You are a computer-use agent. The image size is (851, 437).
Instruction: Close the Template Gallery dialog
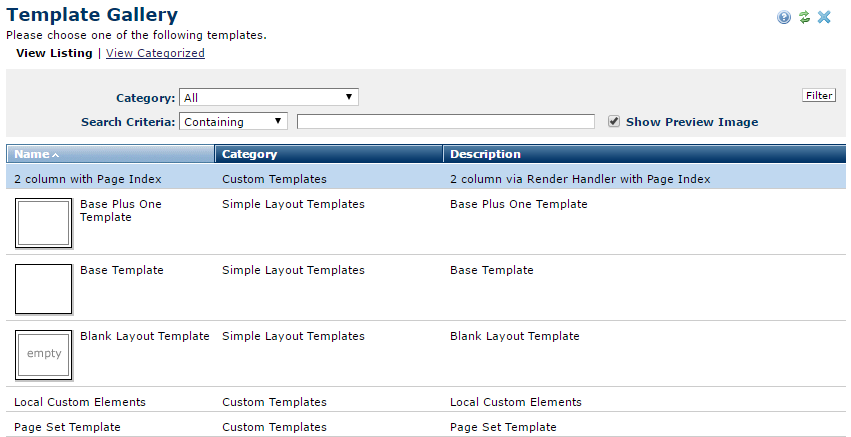(824, 17)
